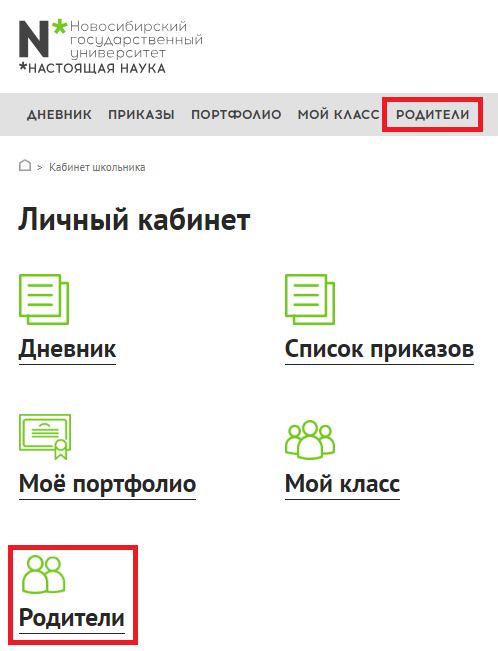The height and width of the screenshot is (651, 498).
Task: Open МОЙ КЛАСС menu item
Action: [339, 115]
